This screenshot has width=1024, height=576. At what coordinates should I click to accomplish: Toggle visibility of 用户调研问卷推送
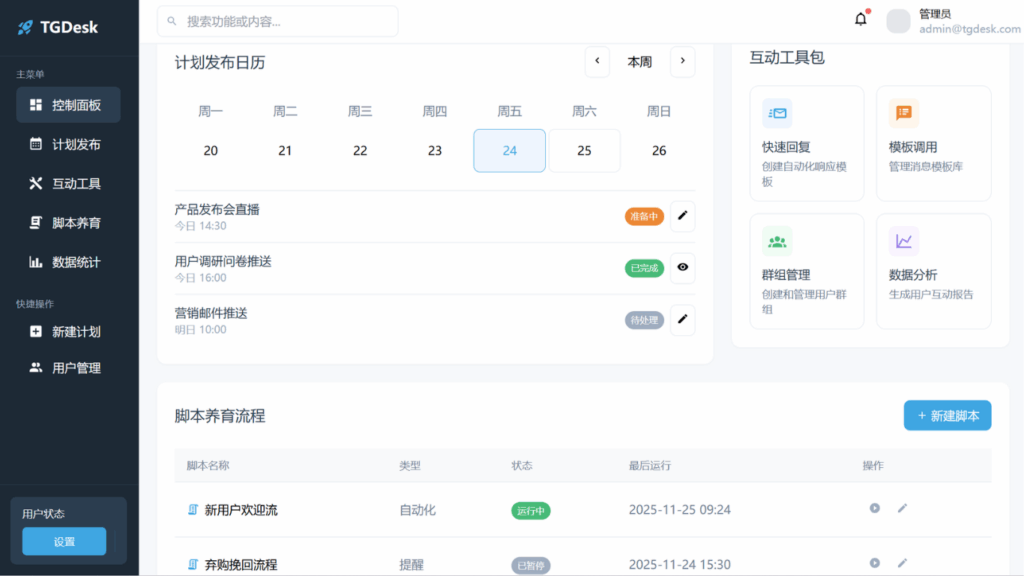pyautogui.click(x=683, y=267)
